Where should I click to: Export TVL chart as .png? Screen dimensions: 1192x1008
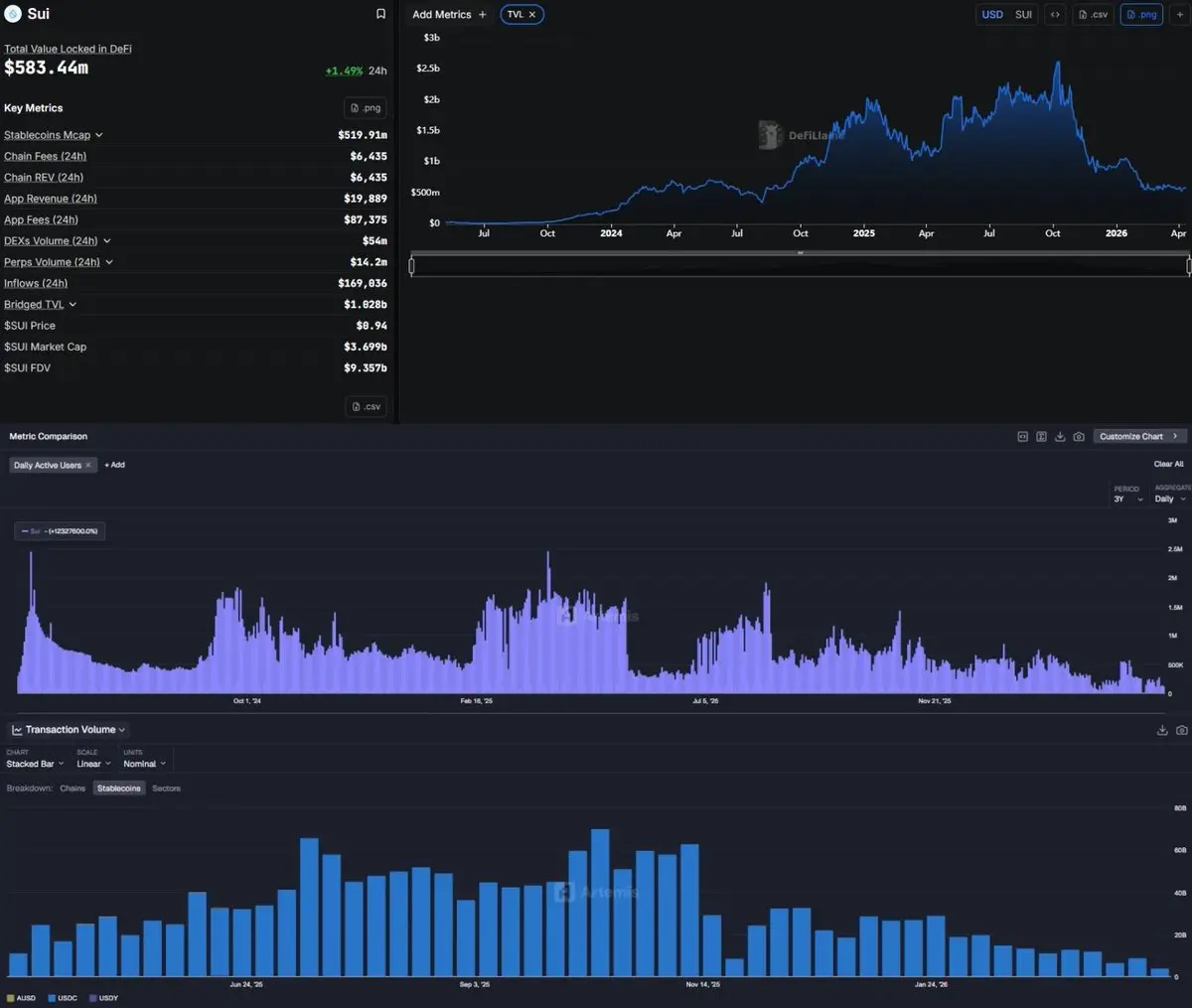(x=1141, y=15)
